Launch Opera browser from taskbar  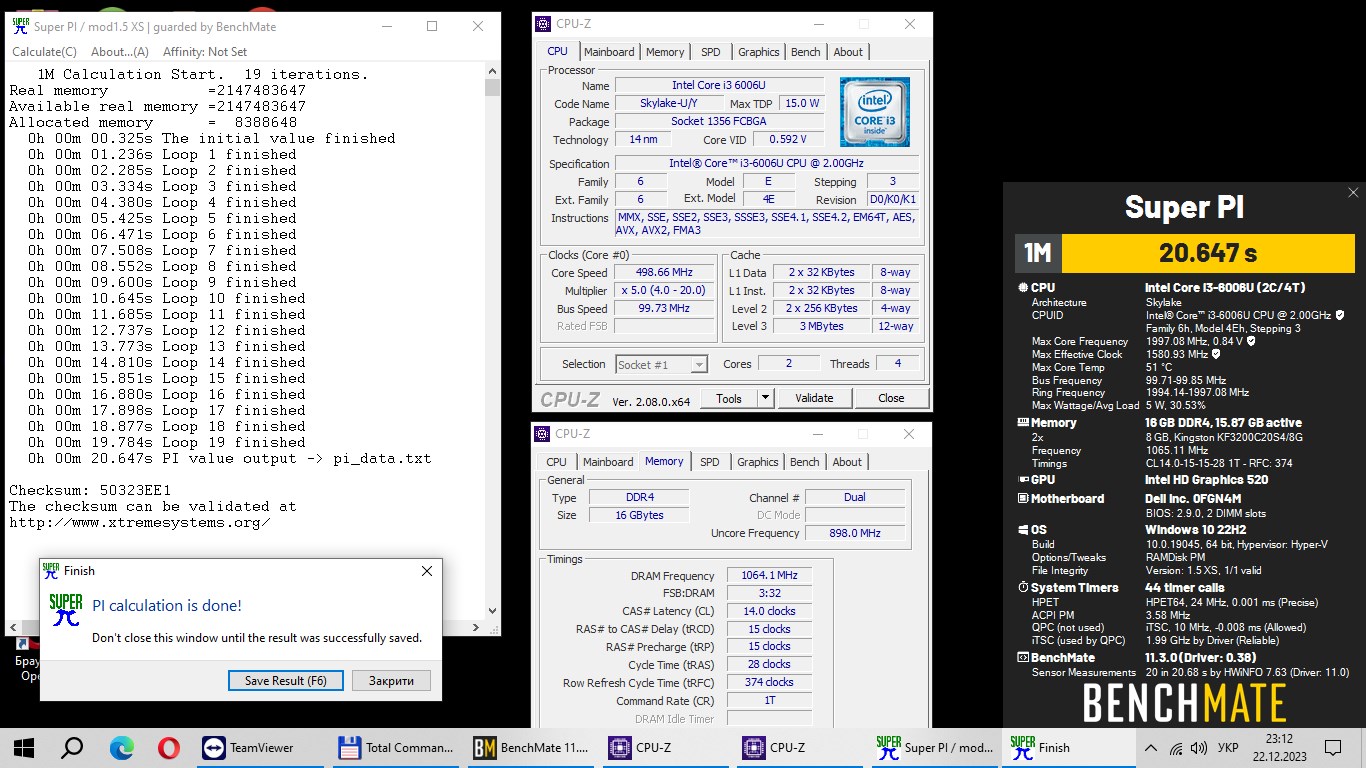click(168, 747)
